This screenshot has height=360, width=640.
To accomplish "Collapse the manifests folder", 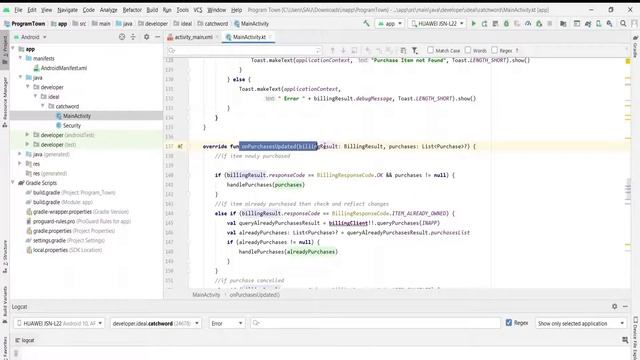I will [x=20, y=58].
